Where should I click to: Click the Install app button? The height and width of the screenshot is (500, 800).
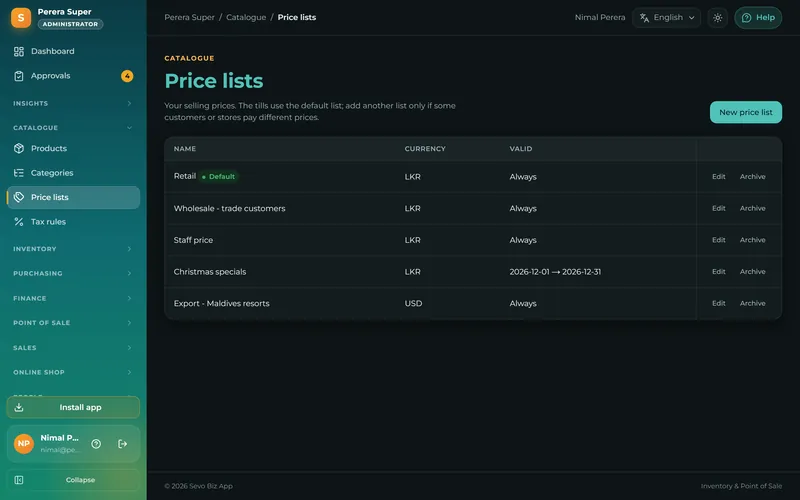(x=73, y=407)
